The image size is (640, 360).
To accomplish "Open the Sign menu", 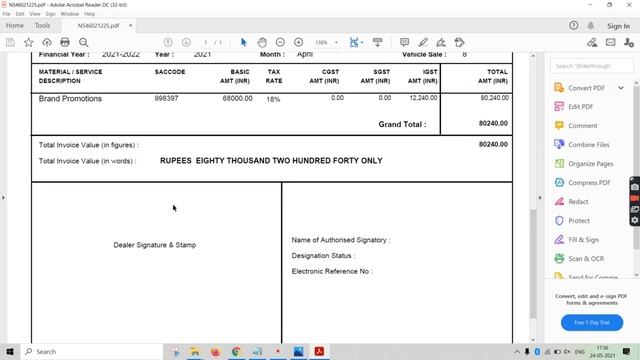I will 50,14.
